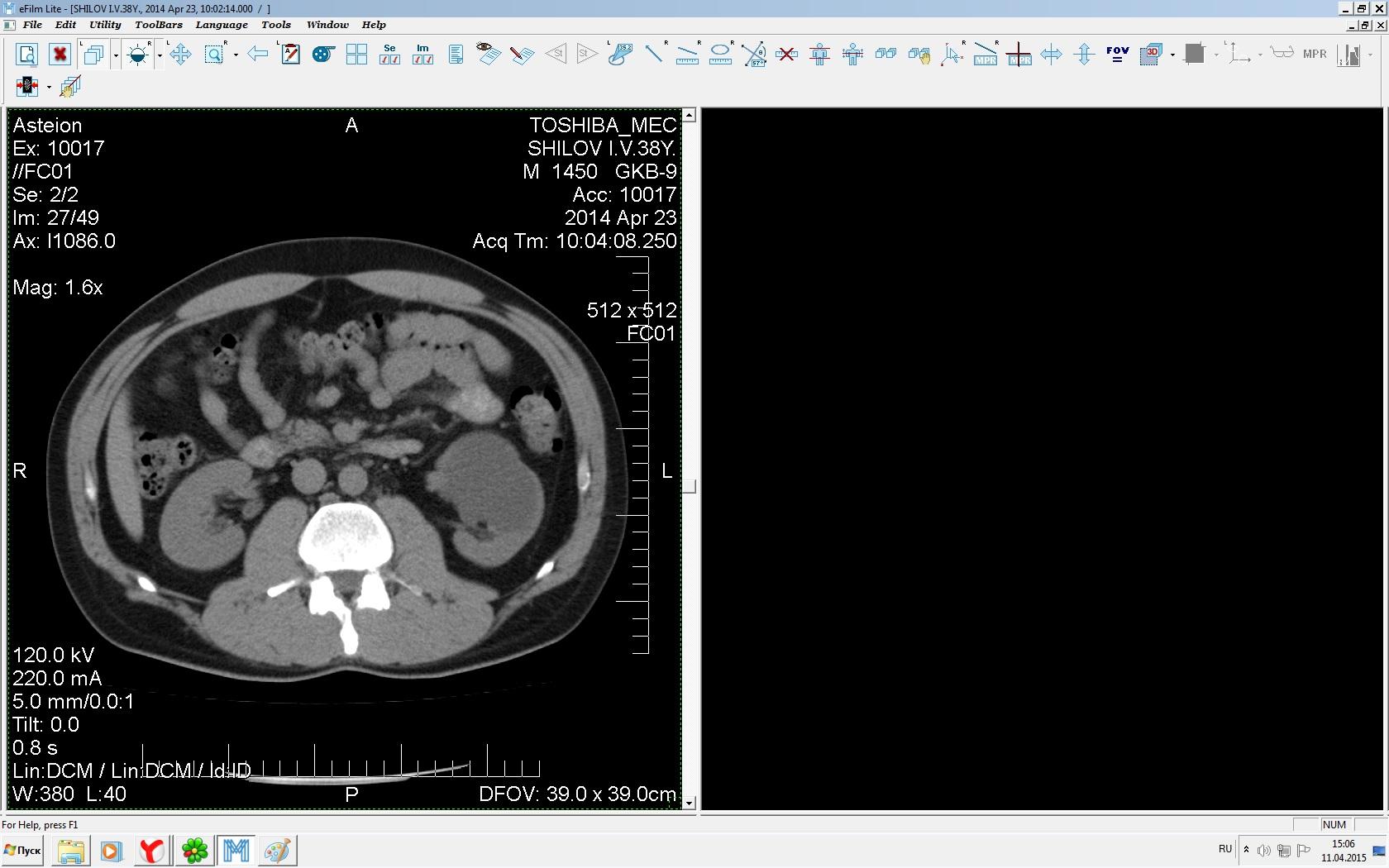Viewport: 1389px width, 868px height.
Task: Click the match FOV icon
Action: click(1117, 55)
